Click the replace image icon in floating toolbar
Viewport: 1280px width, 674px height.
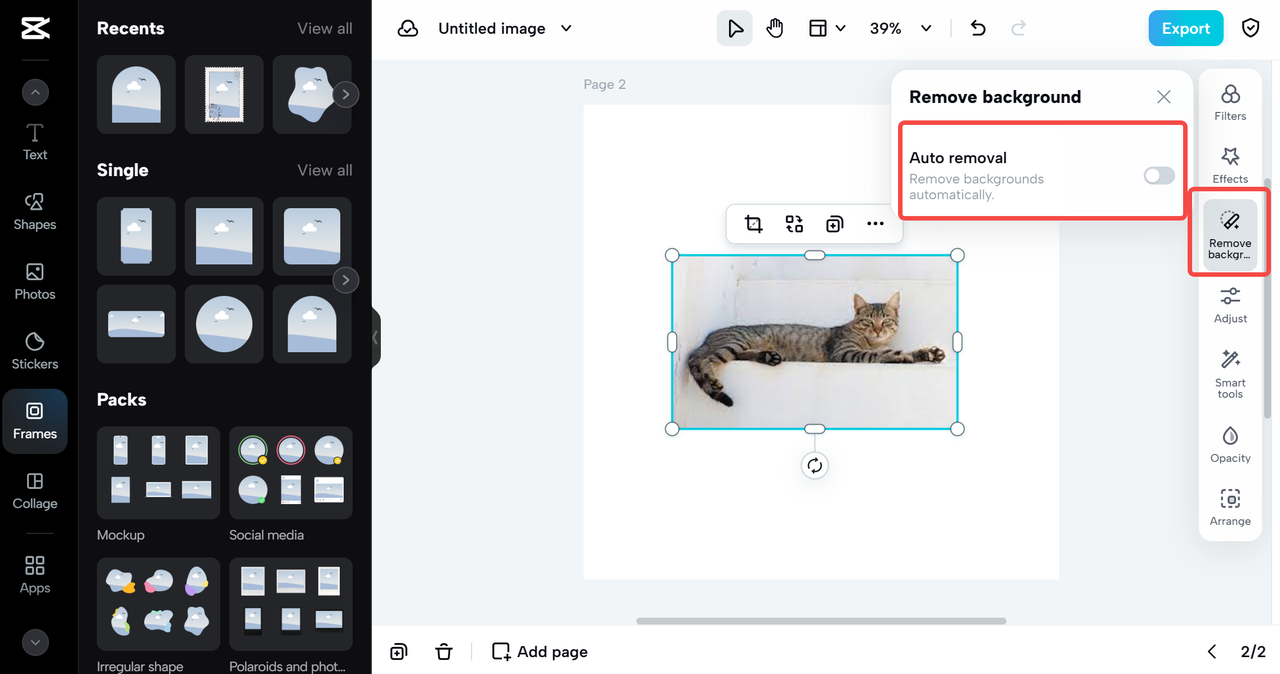coord(794,224)
